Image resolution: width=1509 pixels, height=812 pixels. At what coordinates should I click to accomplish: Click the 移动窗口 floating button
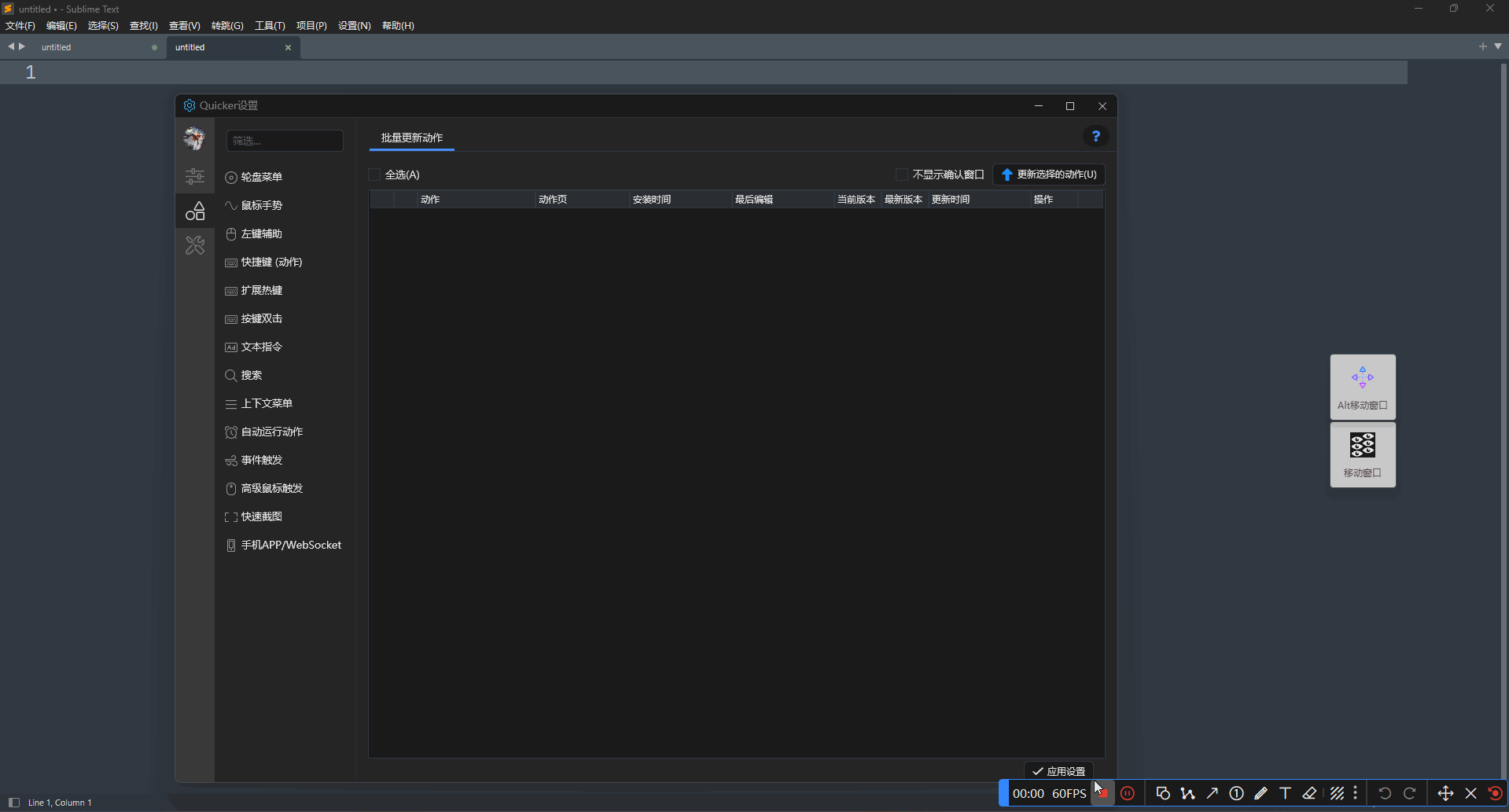point(1363,454)
